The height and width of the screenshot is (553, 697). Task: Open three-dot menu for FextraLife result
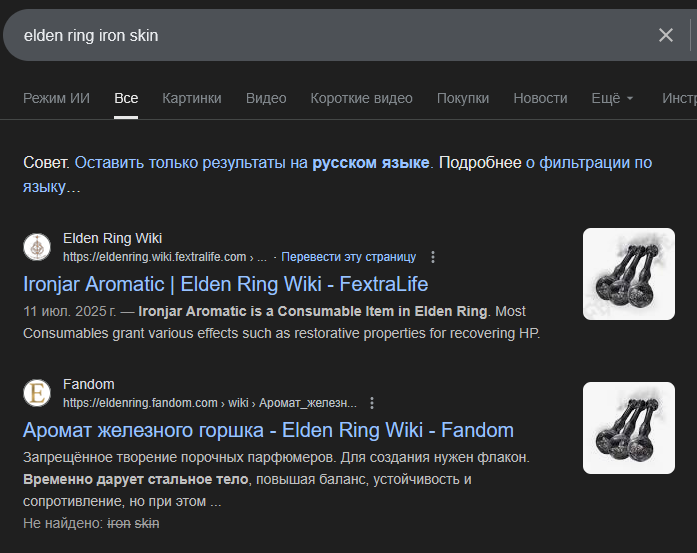point(433,257)
